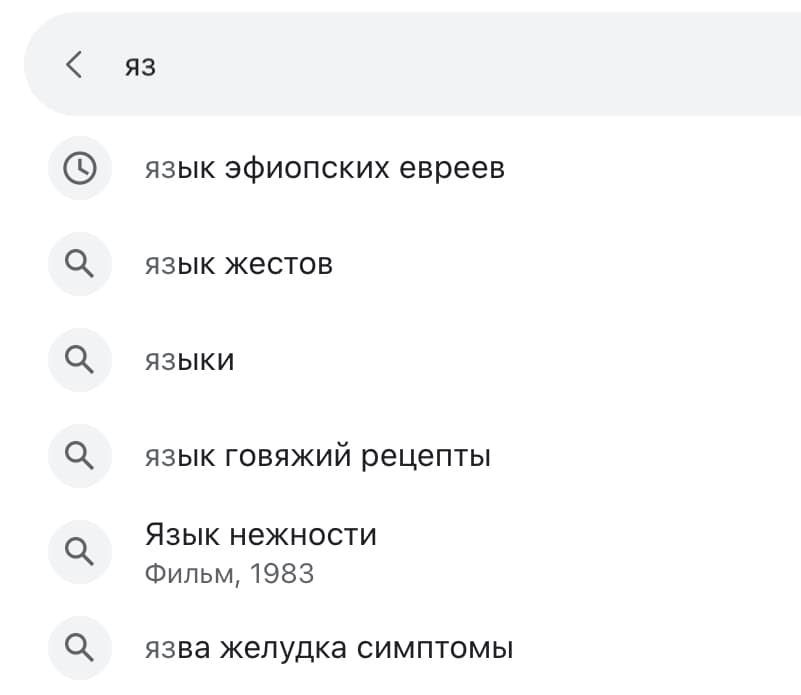Open the suggestion 'язык говяжий рецепты'
This screenshot has height=695, width=801.
tap(320, 456)
